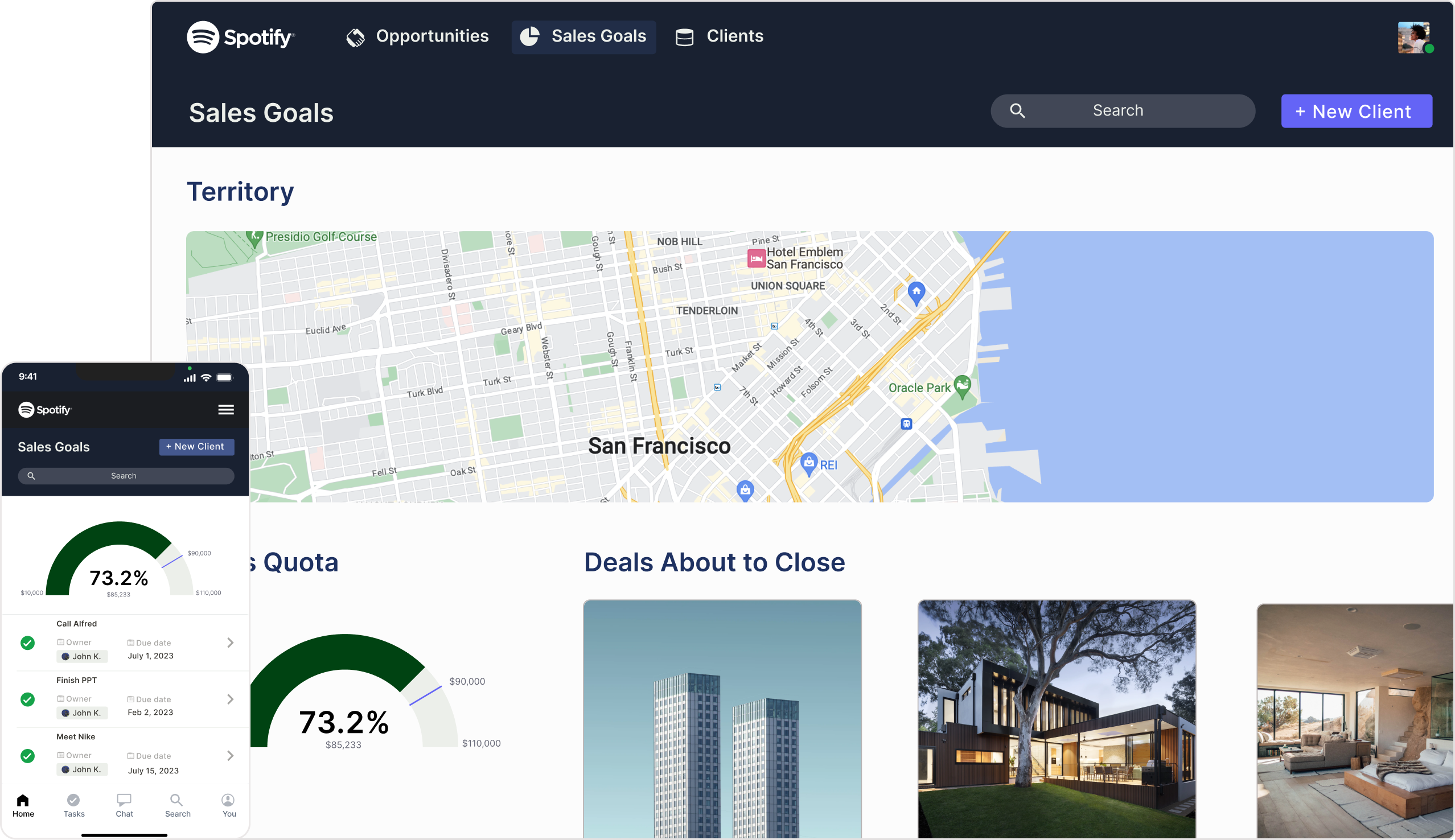Toggle the Call Alfred completed checkmark
1455x840 pixels.
[x=28, y=643]
